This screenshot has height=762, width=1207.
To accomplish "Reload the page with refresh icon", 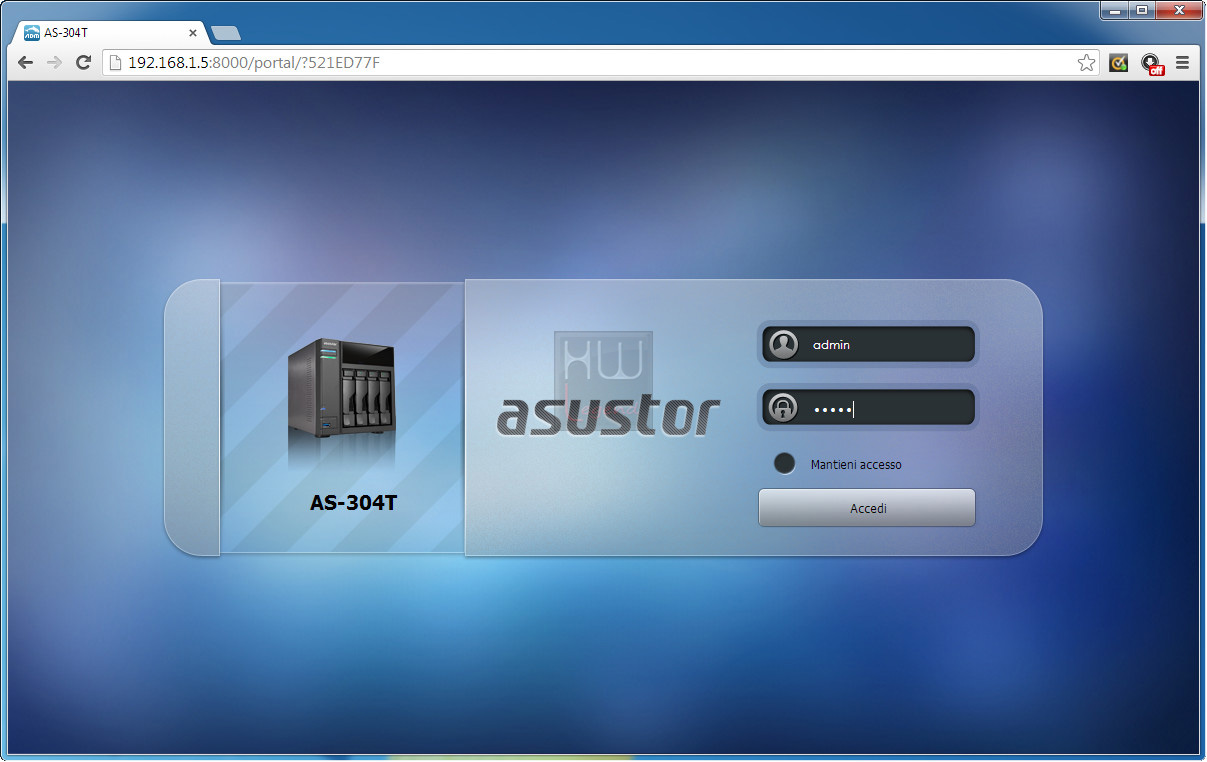I will click(x=84, y=63).
